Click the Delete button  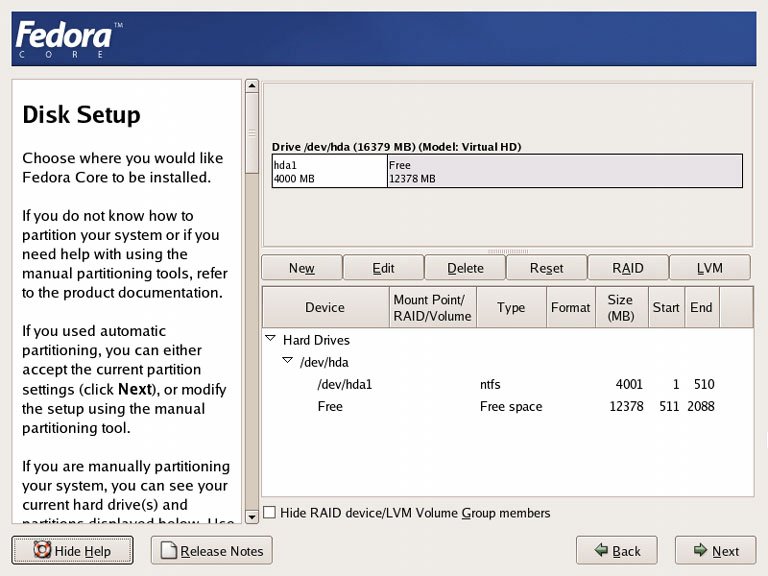coord(465,268)
